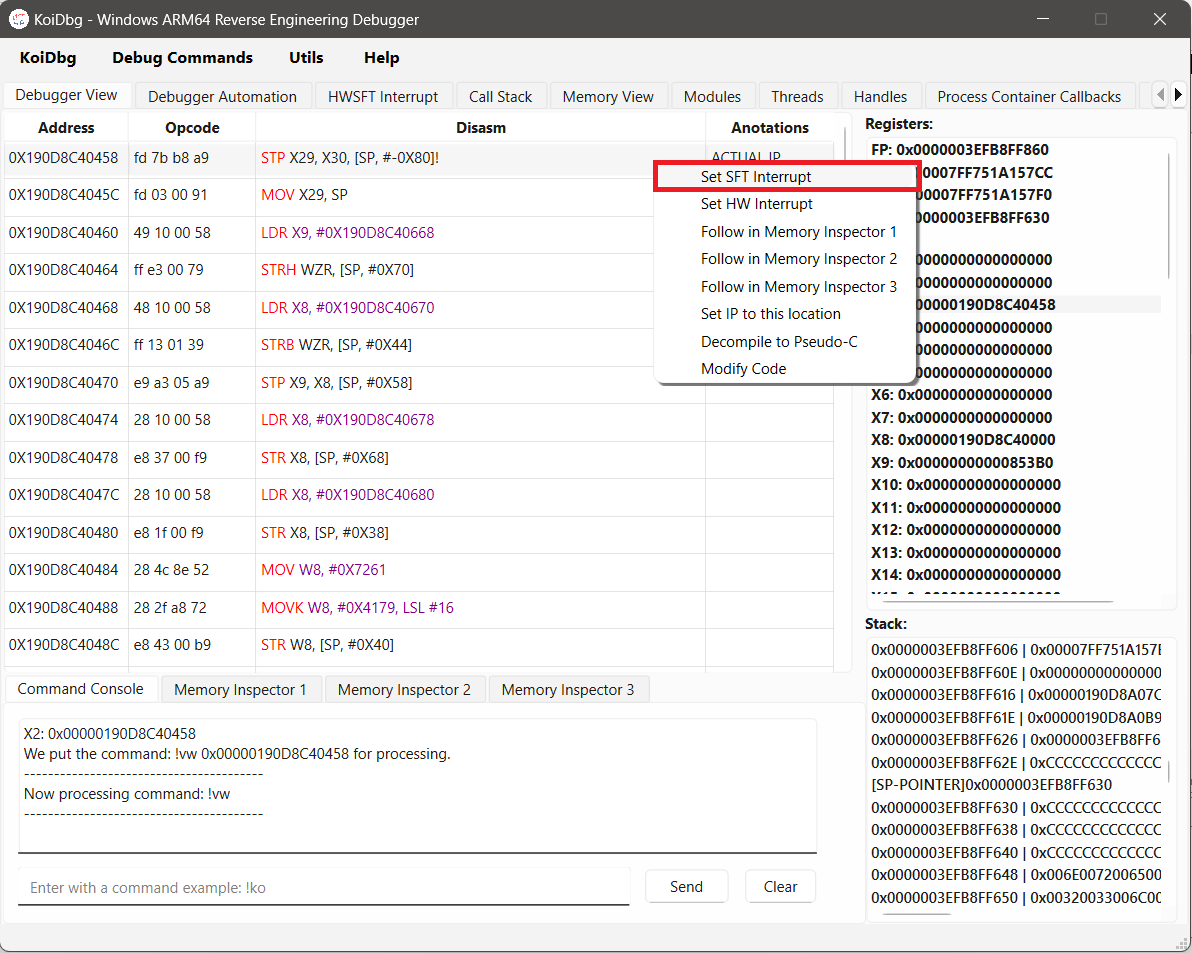This screenshot has width=1192, height=953.
Task: Click opcode e8 37 00 f9
Action: pos(170,458)
